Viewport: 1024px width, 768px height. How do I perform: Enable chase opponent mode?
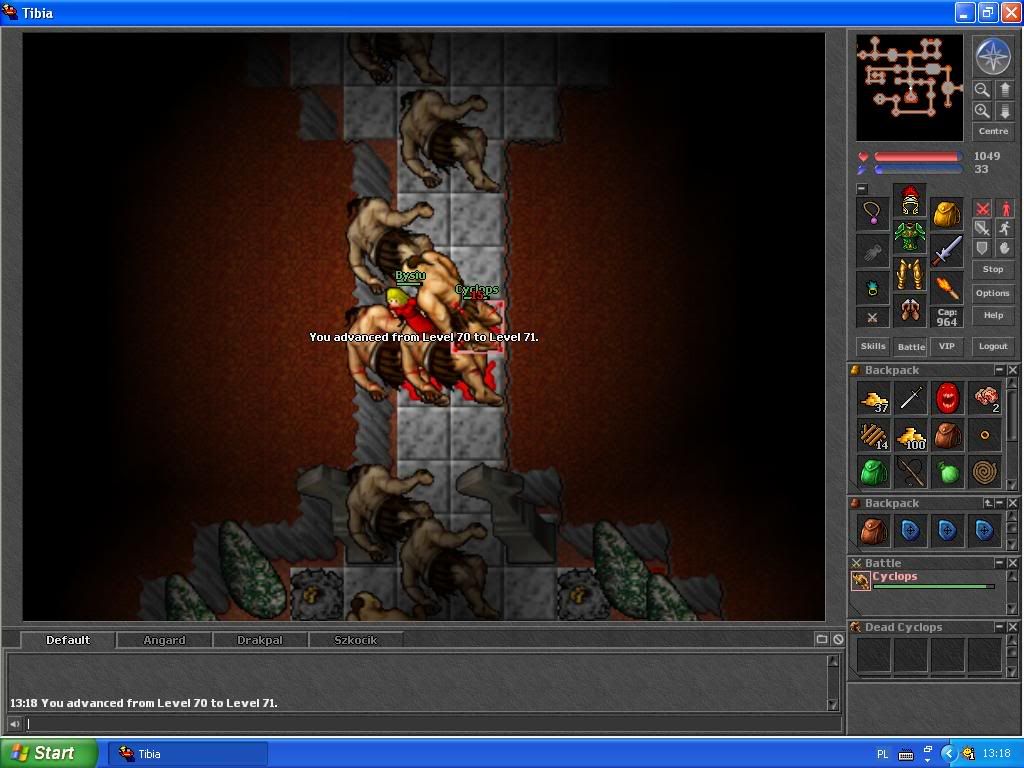pyautogui.click(x=1004, y=229)
